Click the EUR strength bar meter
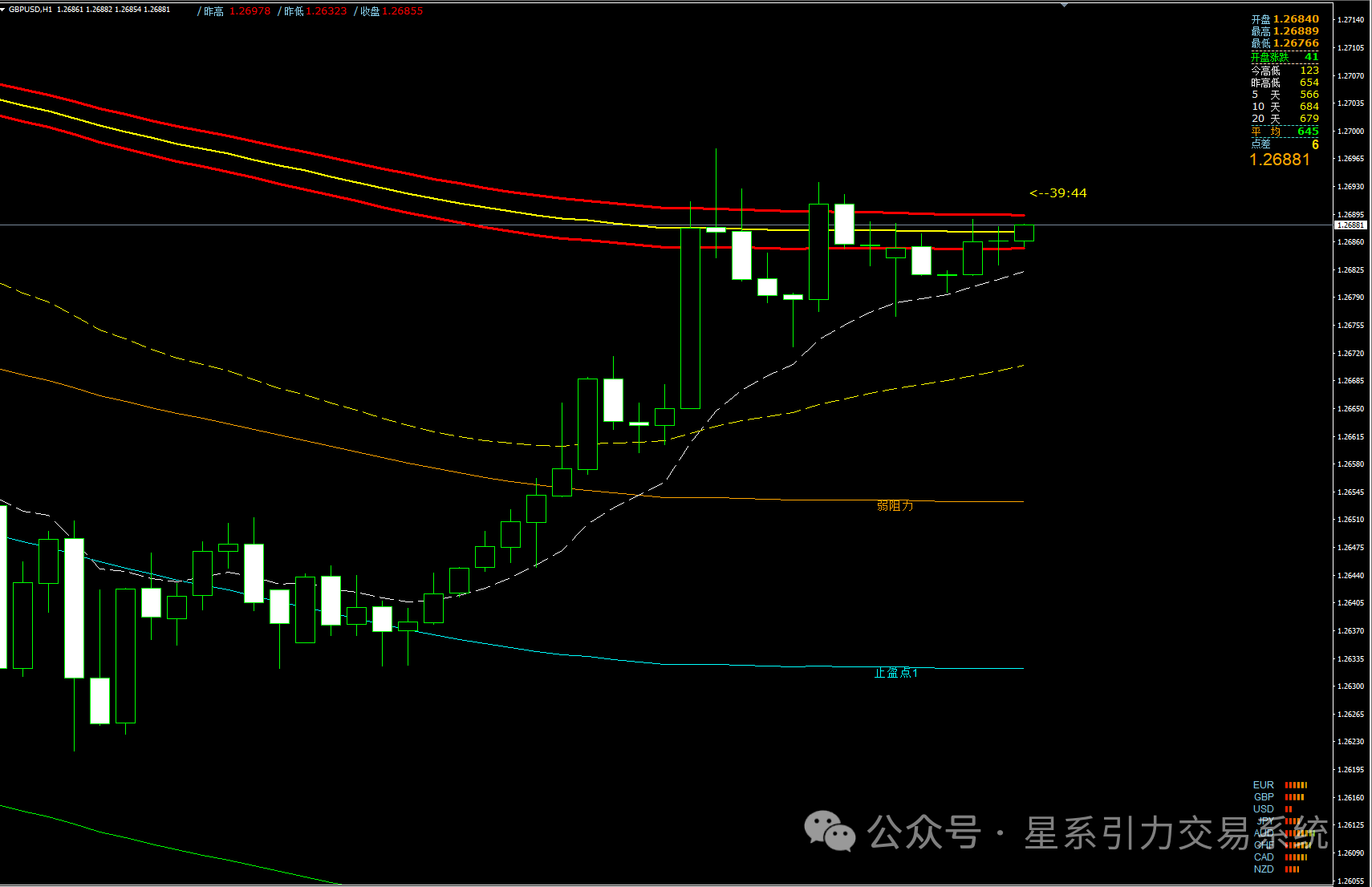Image resolution: width=1372 pixels, height=887 pixels. (x=1296, y=785)
